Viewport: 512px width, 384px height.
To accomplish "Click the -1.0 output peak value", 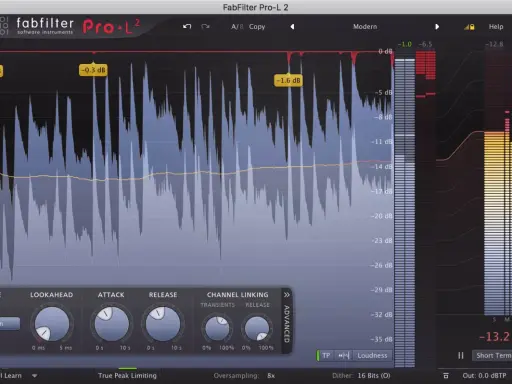I will click(x=405, y=44).
